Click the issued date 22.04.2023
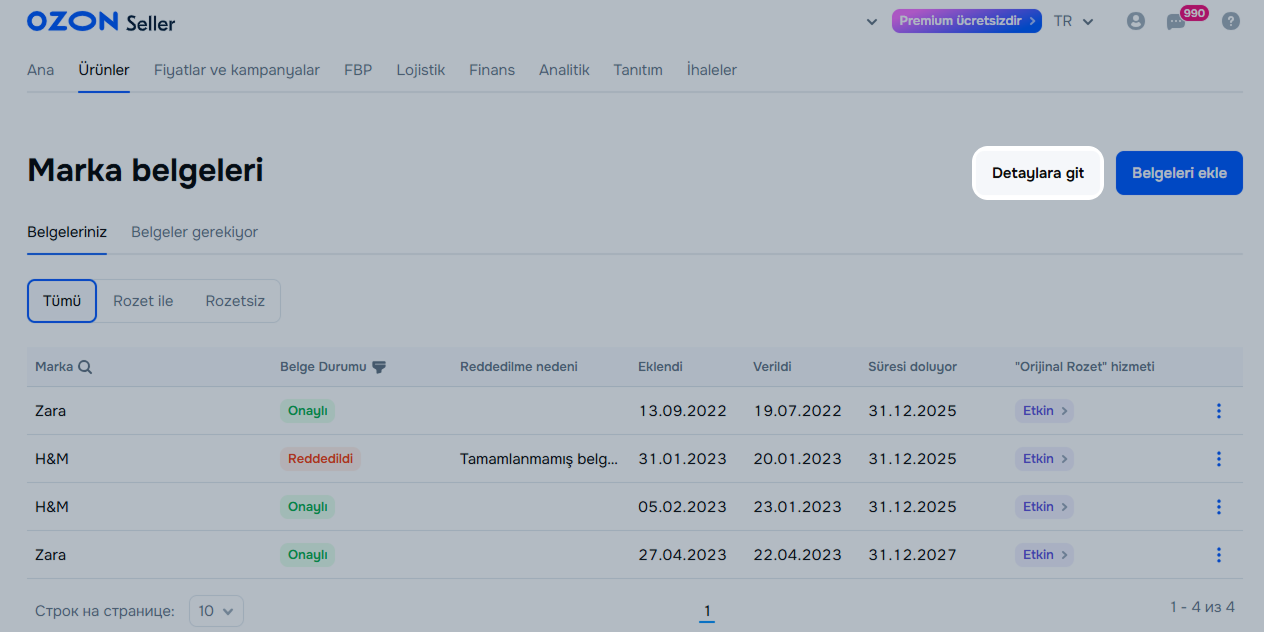The image size is (1264, 632). coord(797,555)
